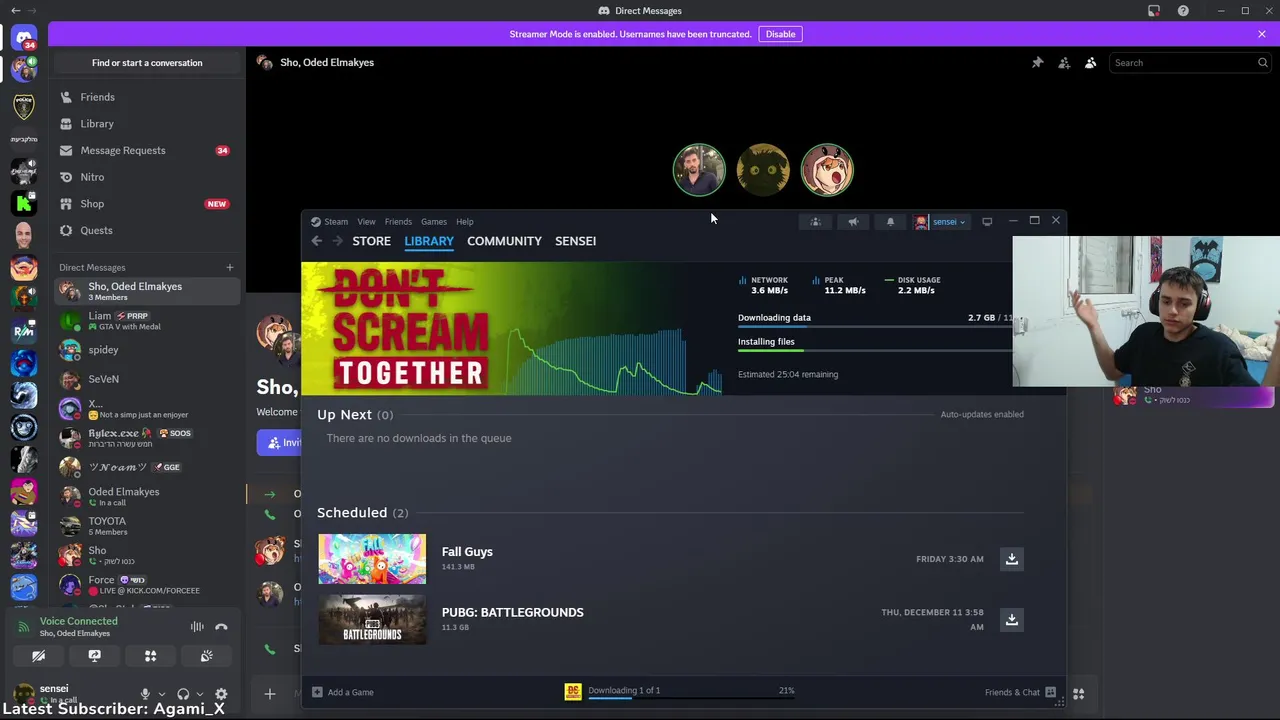
Task: Open Shop in Discord sidebar
Action: [x=147, y=204]
